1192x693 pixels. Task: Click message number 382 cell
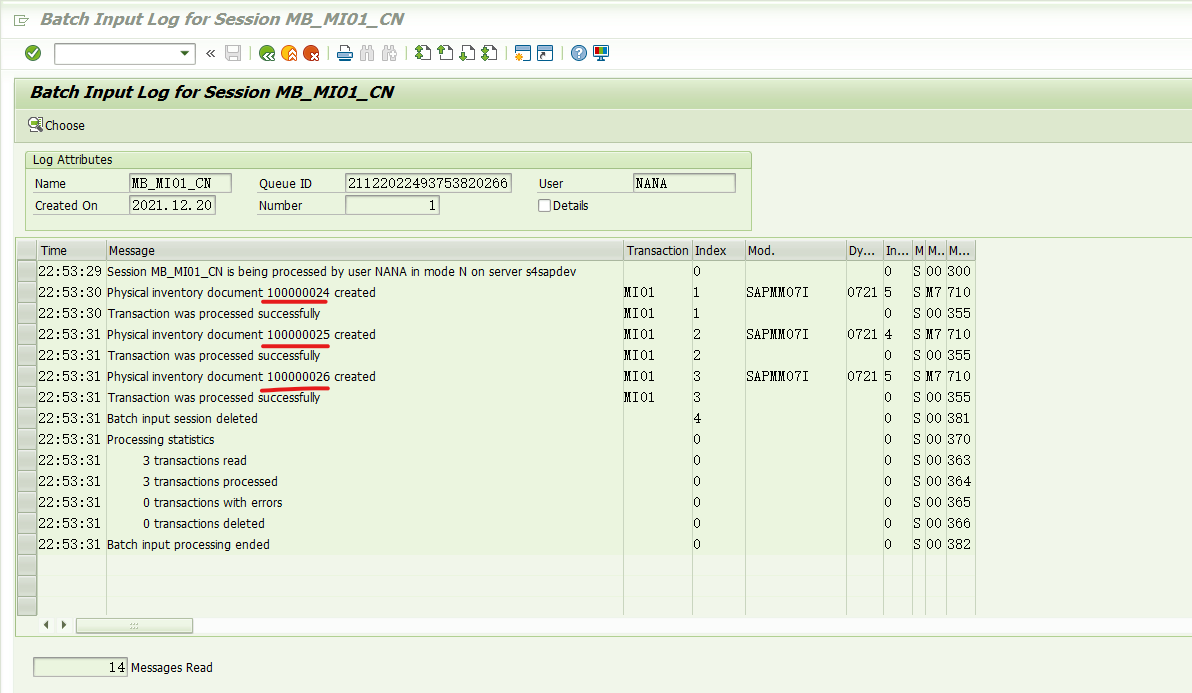pos(959,545)
